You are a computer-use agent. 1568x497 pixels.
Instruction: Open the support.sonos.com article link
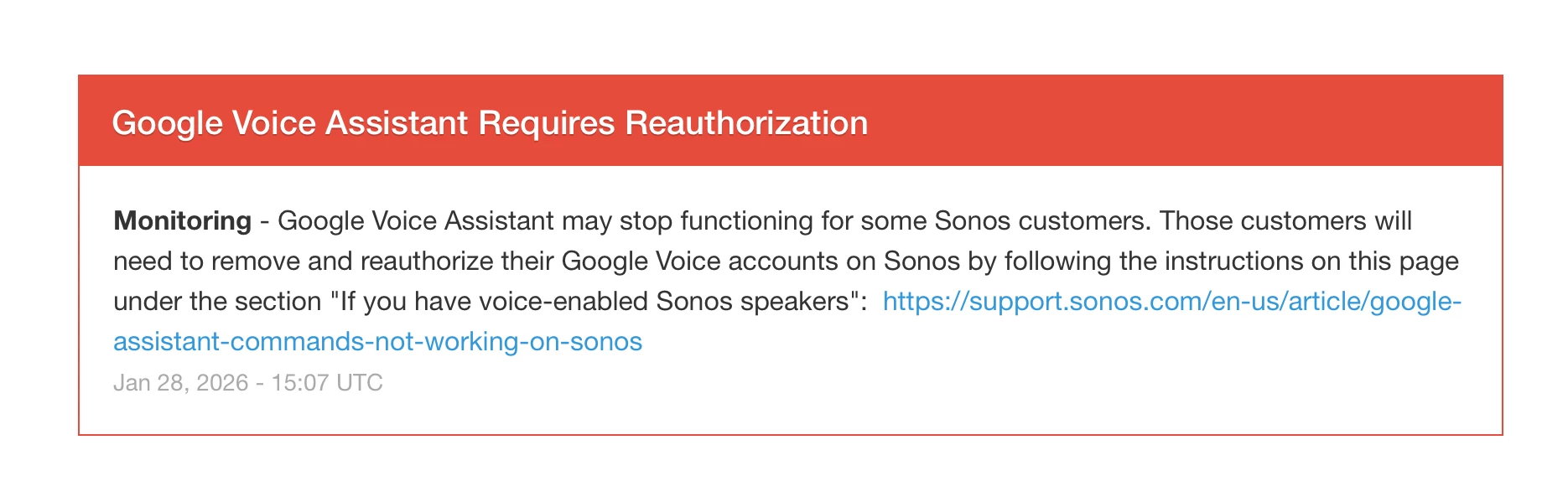point(1171,302)
